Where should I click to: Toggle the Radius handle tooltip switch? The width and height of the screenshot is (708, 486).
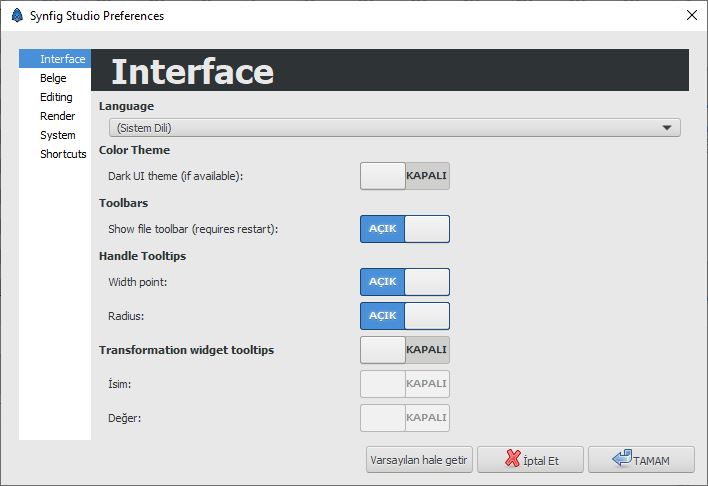pyautogui.click(x=405, y=316)
